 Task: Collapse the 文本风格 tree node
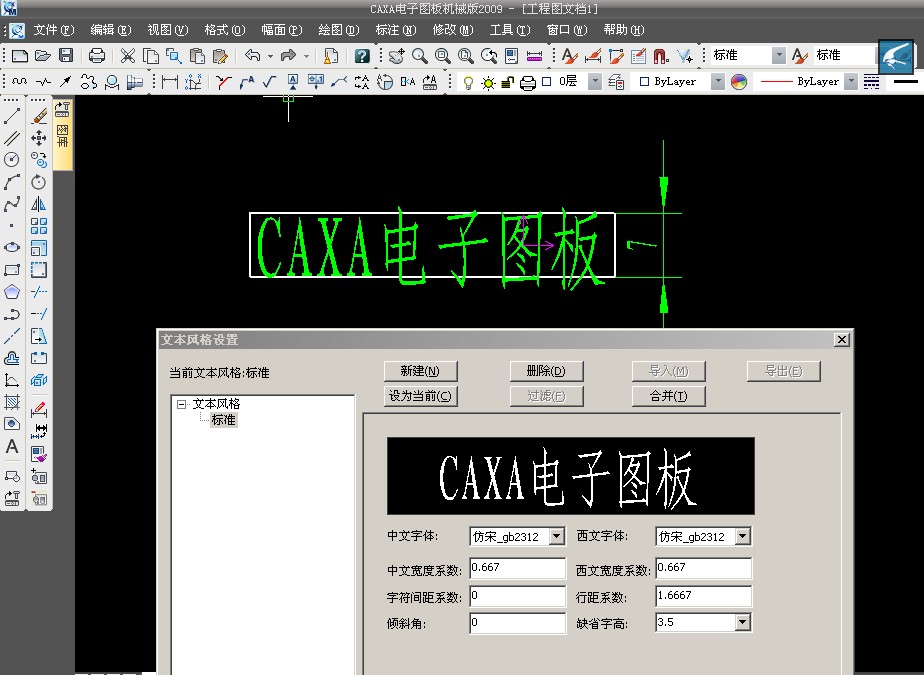(x=182, y=404)
